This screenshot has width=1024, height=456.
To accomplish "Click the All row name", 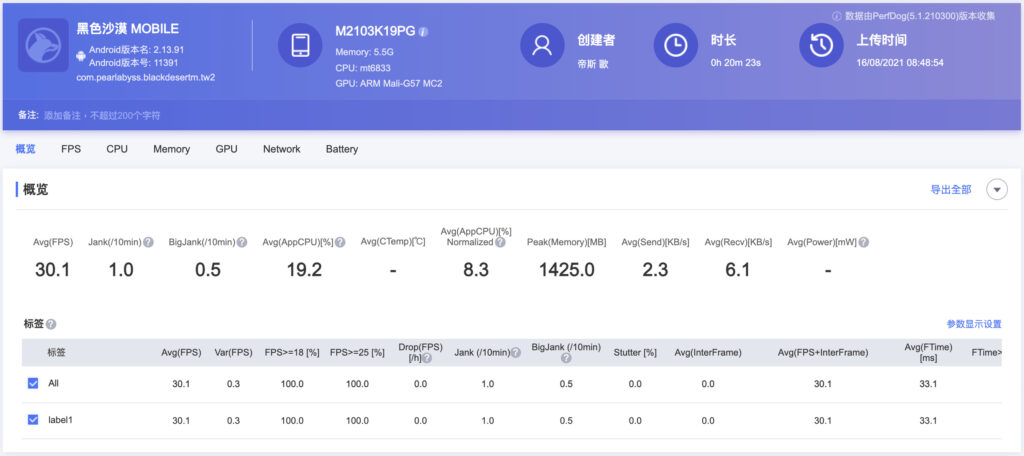I will coord(54,383).
